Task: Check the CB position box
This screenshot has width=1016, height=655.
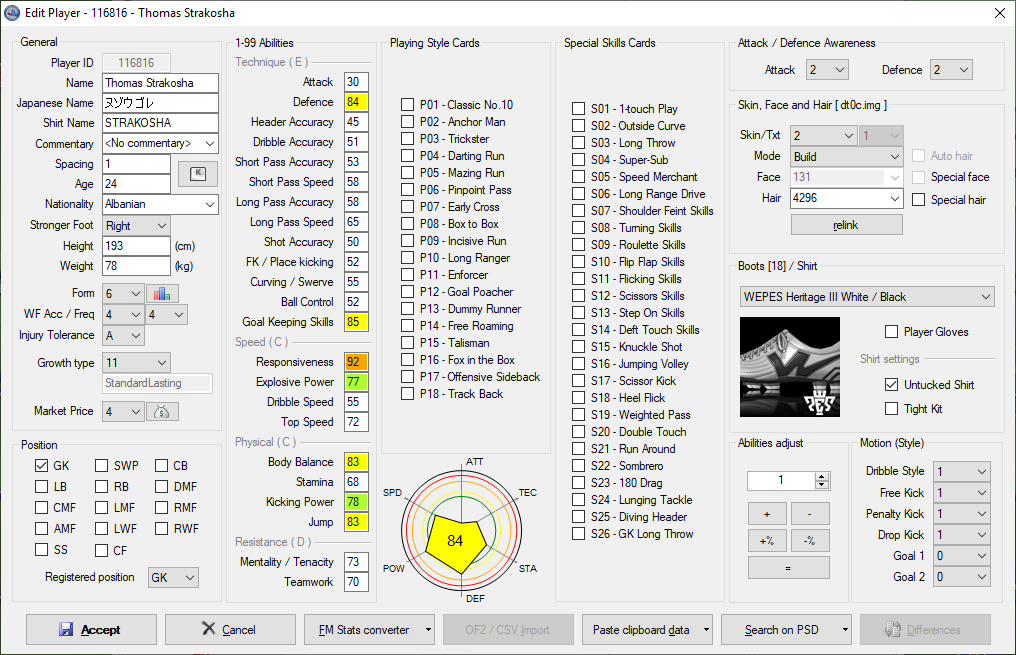Action: [x=161, y=465]
